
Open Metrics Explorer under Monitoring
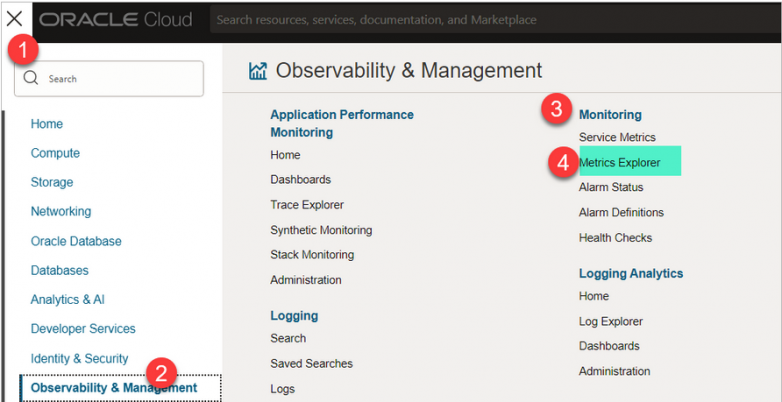(619, 163)
